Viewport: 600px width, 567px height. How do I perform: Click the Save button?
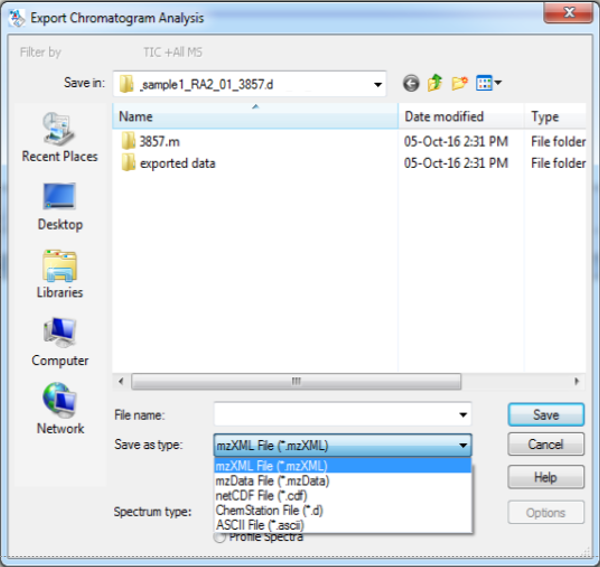coord(545,414)
